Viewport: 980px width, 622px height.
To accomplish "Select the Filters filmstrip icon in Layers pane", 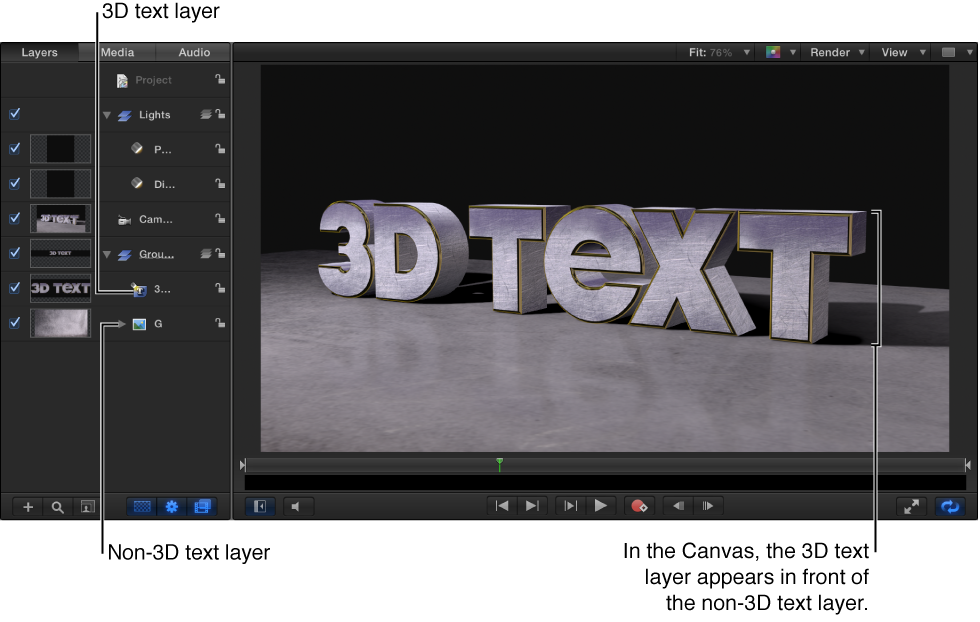I will pos(201,507).
